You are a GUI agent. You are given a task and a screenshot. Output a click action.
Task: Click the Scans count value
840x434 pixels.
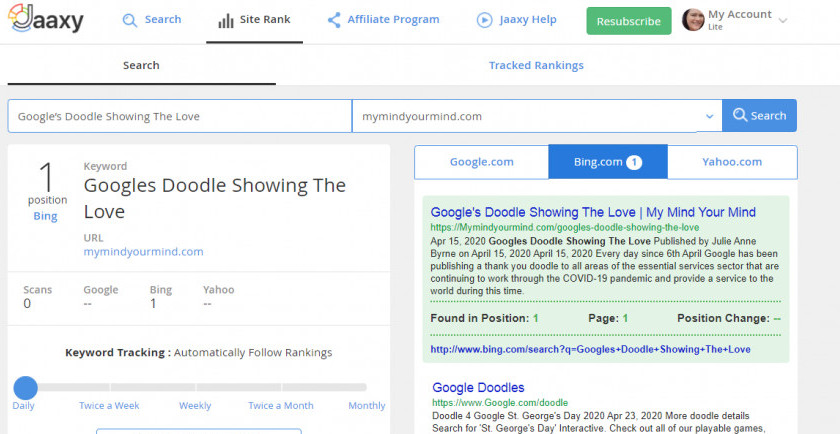point(27,304)
